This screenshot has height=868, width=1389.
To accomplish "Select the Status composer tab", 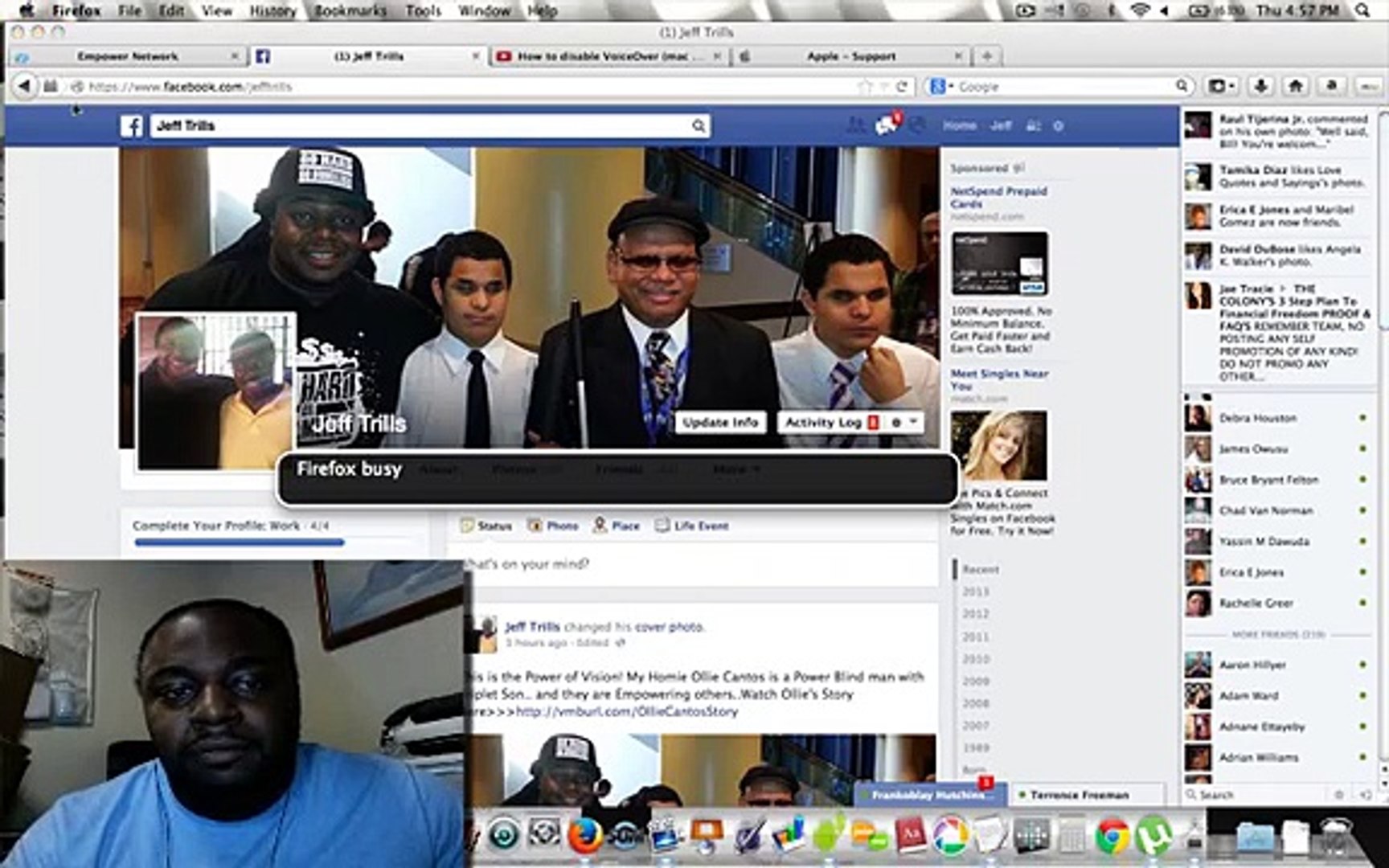I will (x=486, y=526).
